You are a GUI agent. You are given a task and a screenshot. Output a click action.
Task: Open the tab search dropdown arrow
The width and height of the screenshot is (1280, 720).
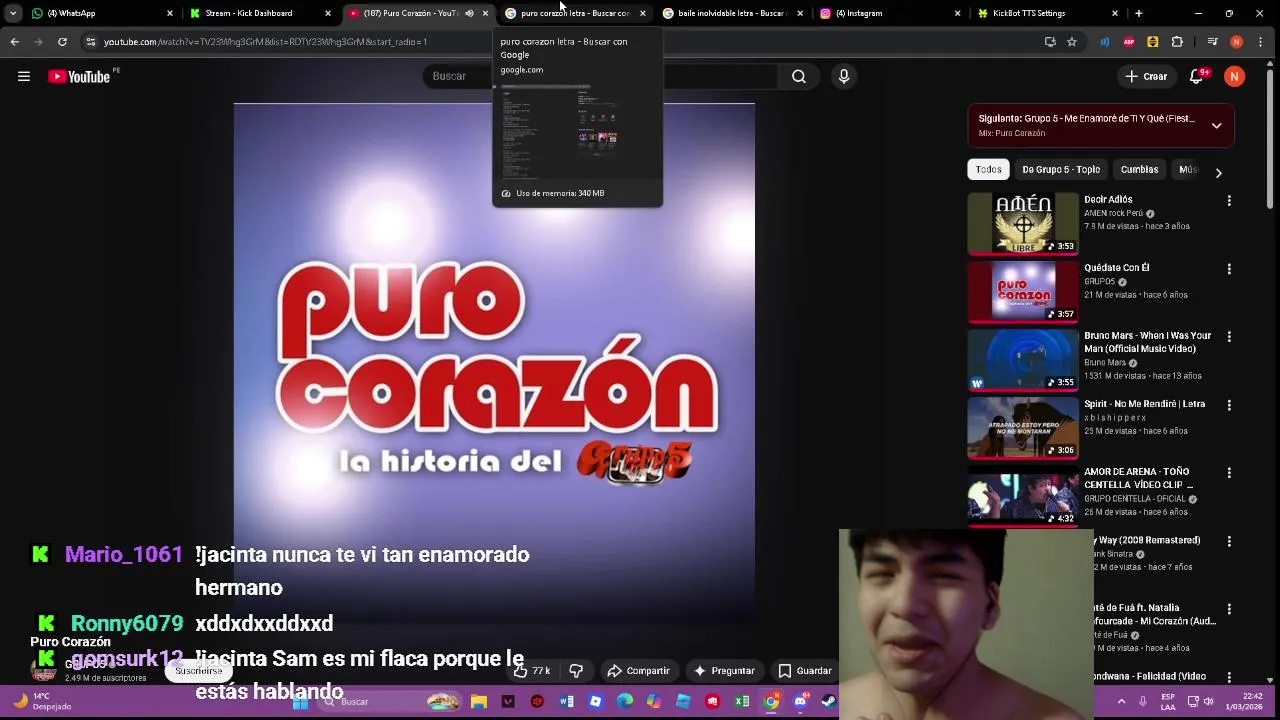(13, 13)
